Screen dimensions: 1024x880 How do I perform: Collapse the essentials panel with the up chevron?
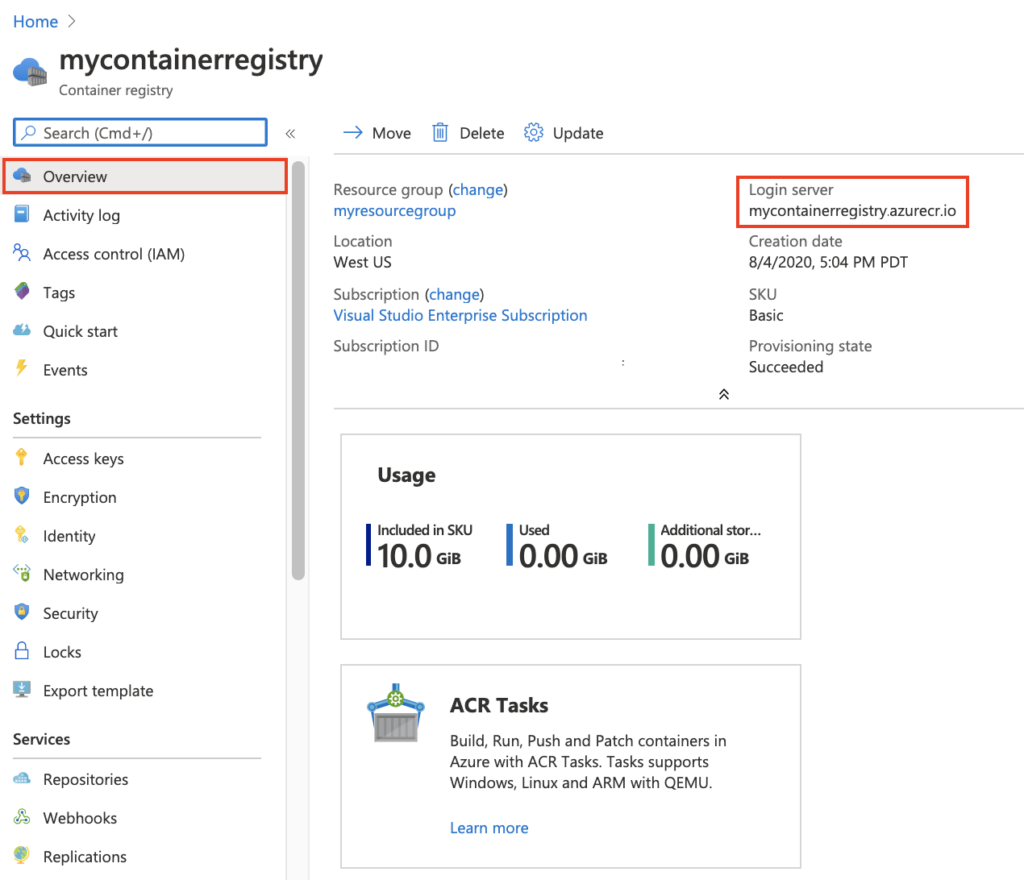click(724, 394)
